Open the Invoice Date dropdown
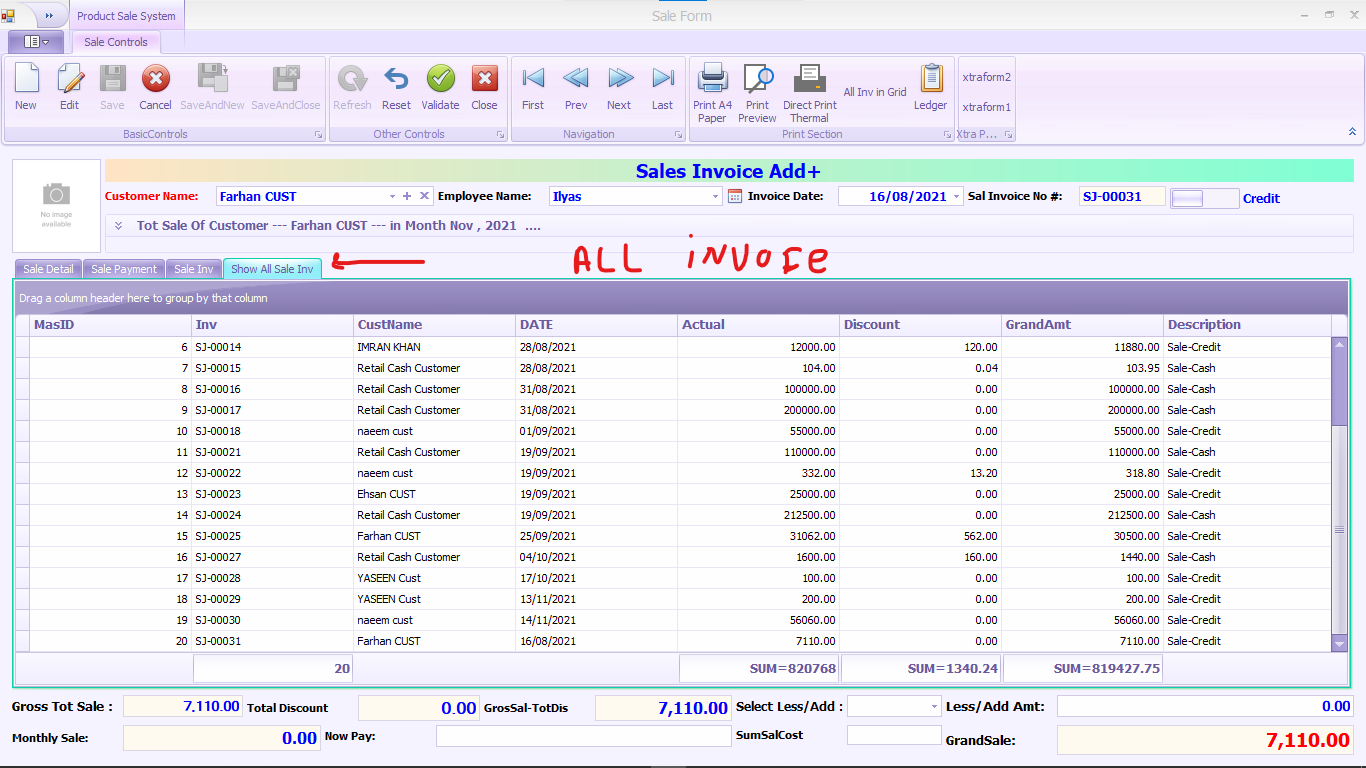Image resolution: width=1366 pixels, height=768 pixels. pyautogui.click(x=957, y=196)
